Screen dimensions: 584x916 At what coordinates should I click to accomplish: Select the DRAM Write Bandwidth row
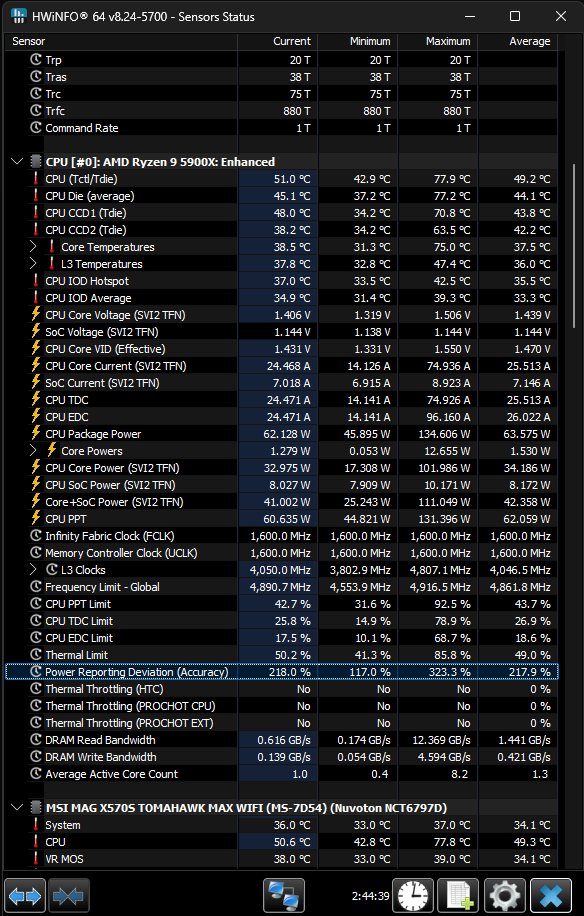point(281,757)
